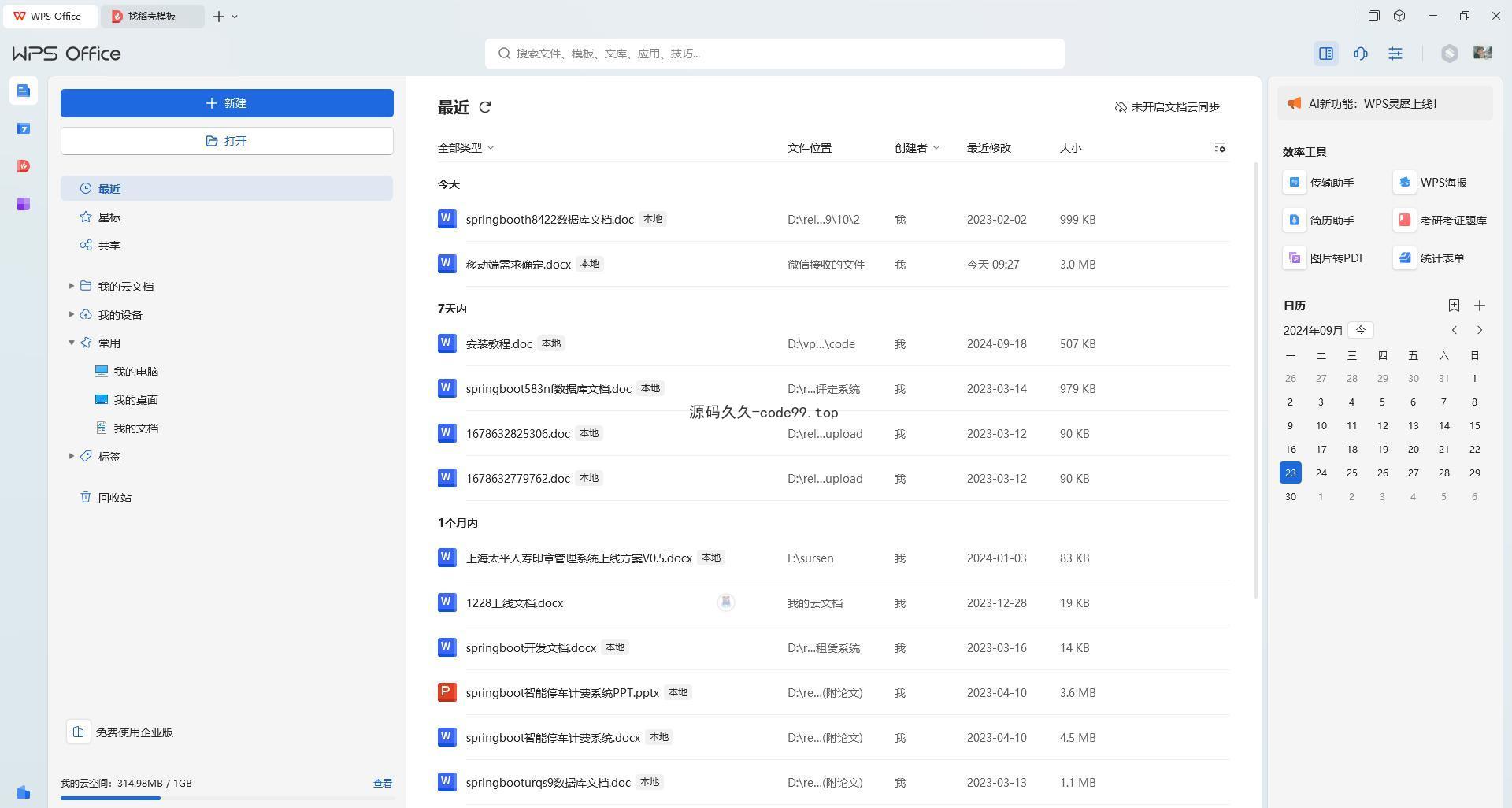1512x808 pixels.
Task: Go to previous calendar month
Action: [x=1455, y=330]
